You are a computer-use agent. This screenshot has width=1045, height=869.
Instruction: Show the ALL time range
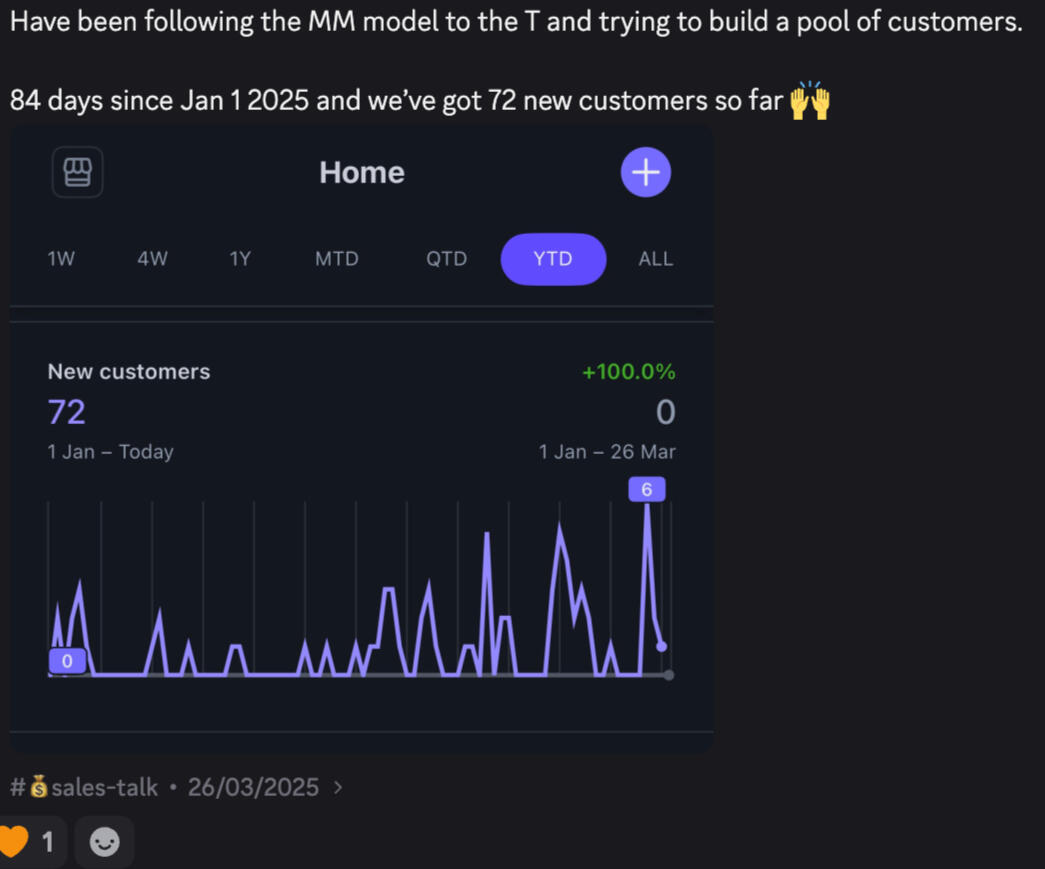655,259
